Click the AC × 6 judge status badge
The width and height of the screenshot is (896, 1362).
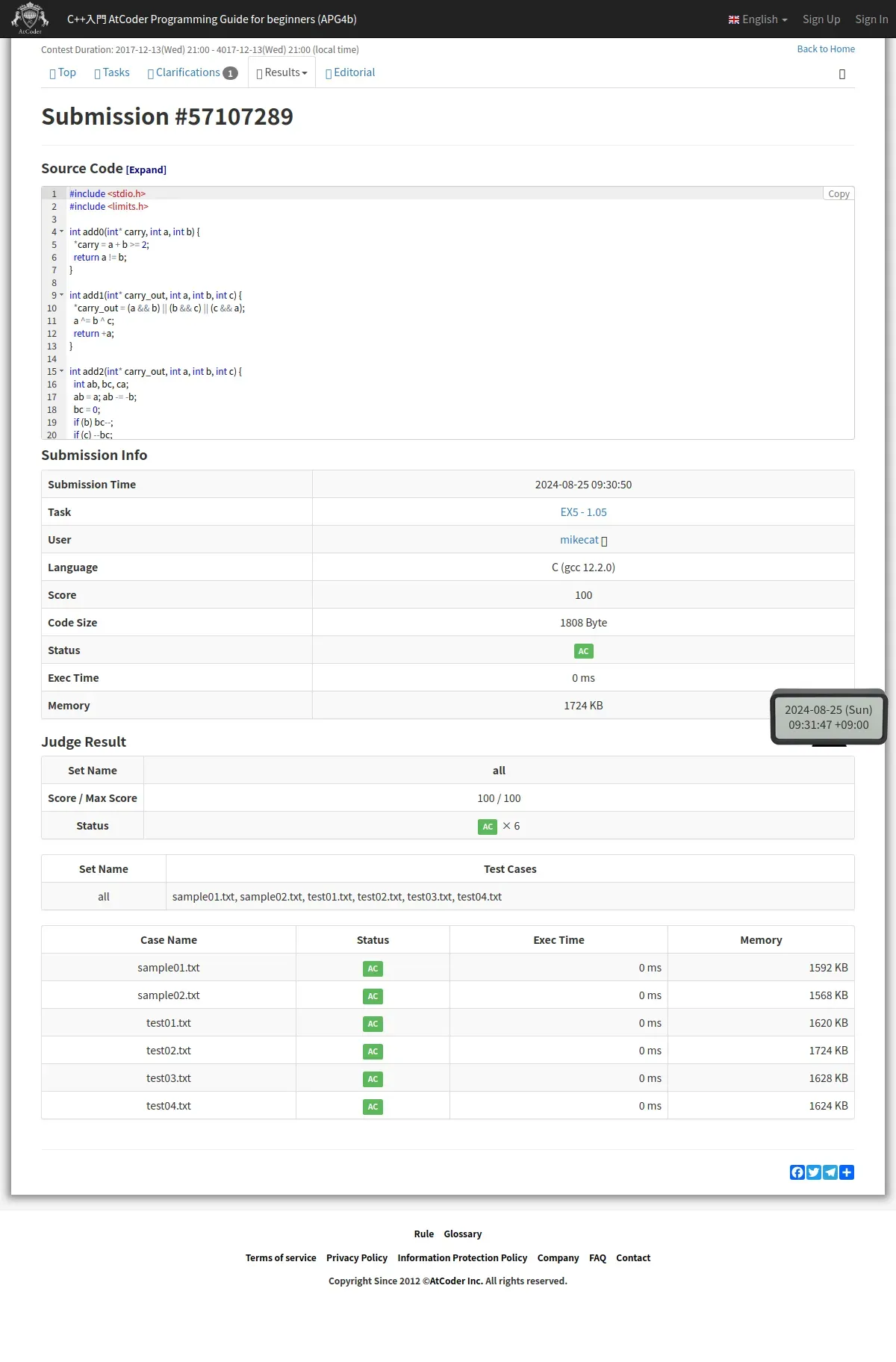pos(488,827)
